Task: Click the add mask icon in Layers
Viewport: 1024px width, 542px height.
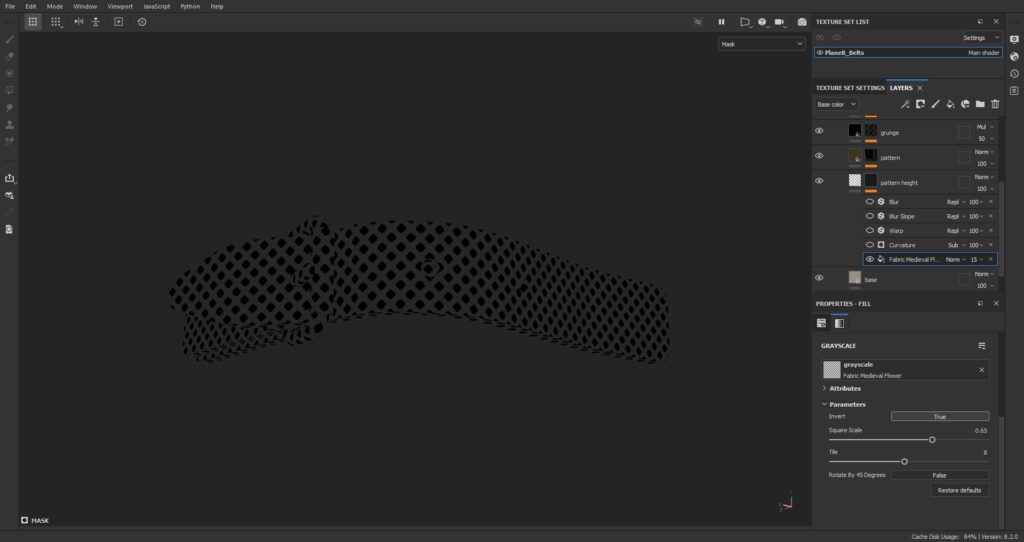Action: [920, 104]
